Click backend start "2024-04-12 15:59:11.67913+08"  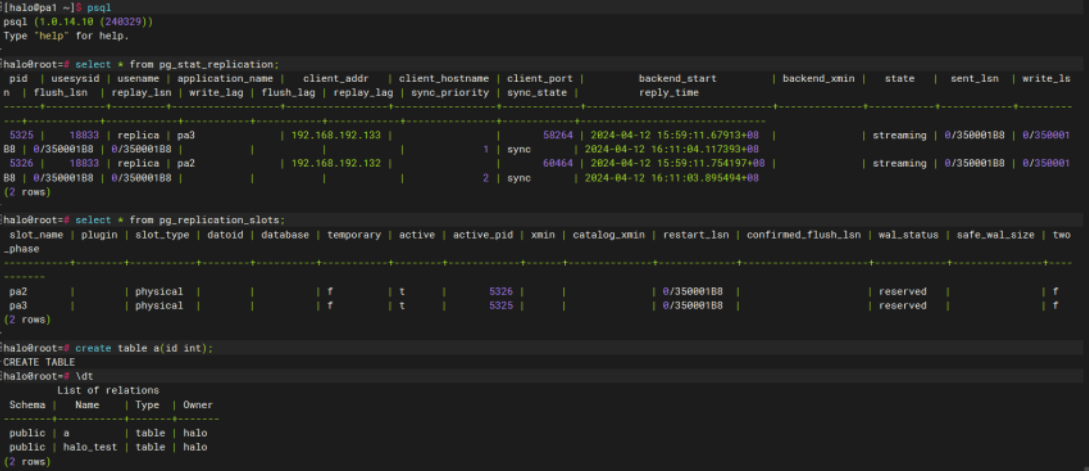pos(672,135)
